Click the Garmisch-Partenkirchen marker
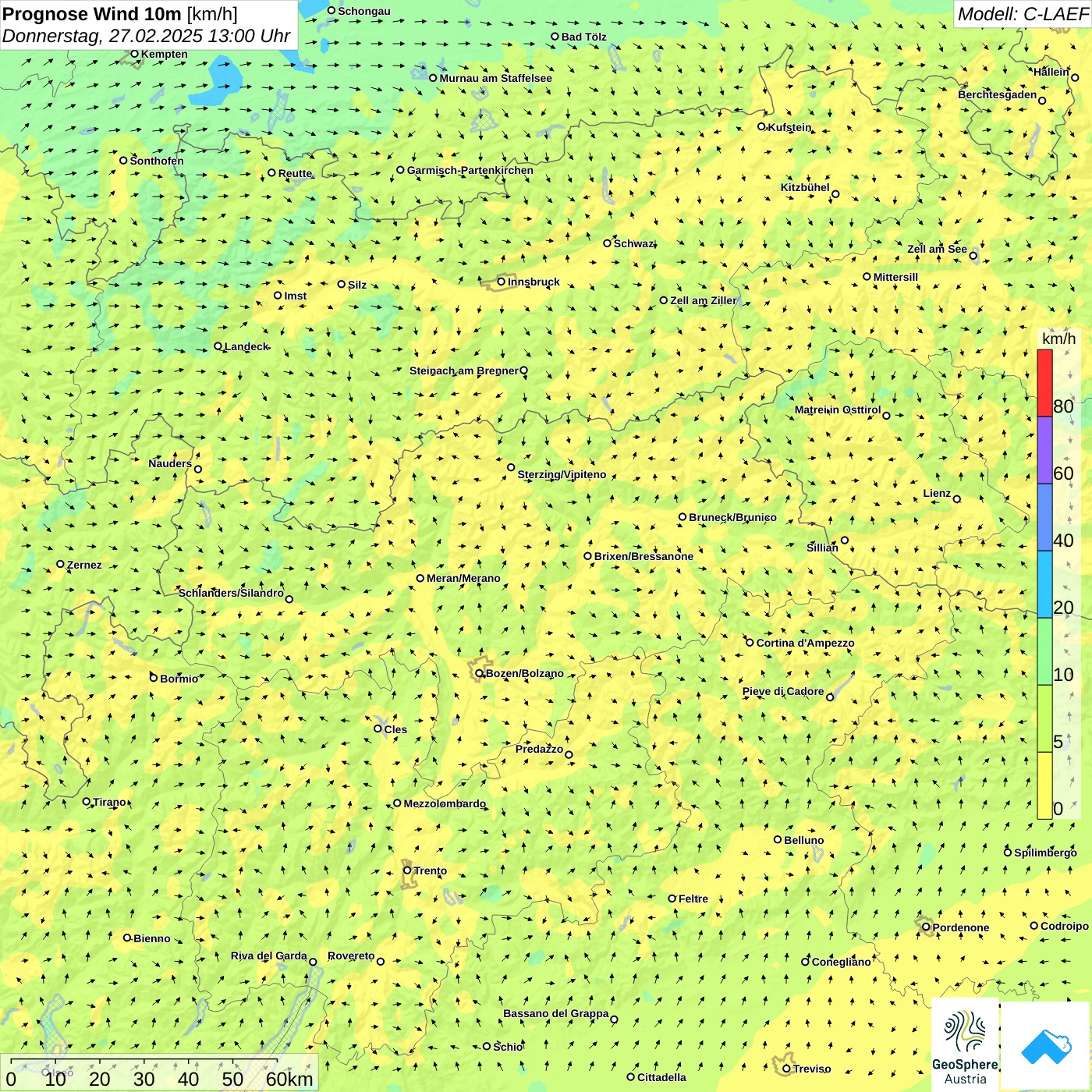 pos(401,170)
